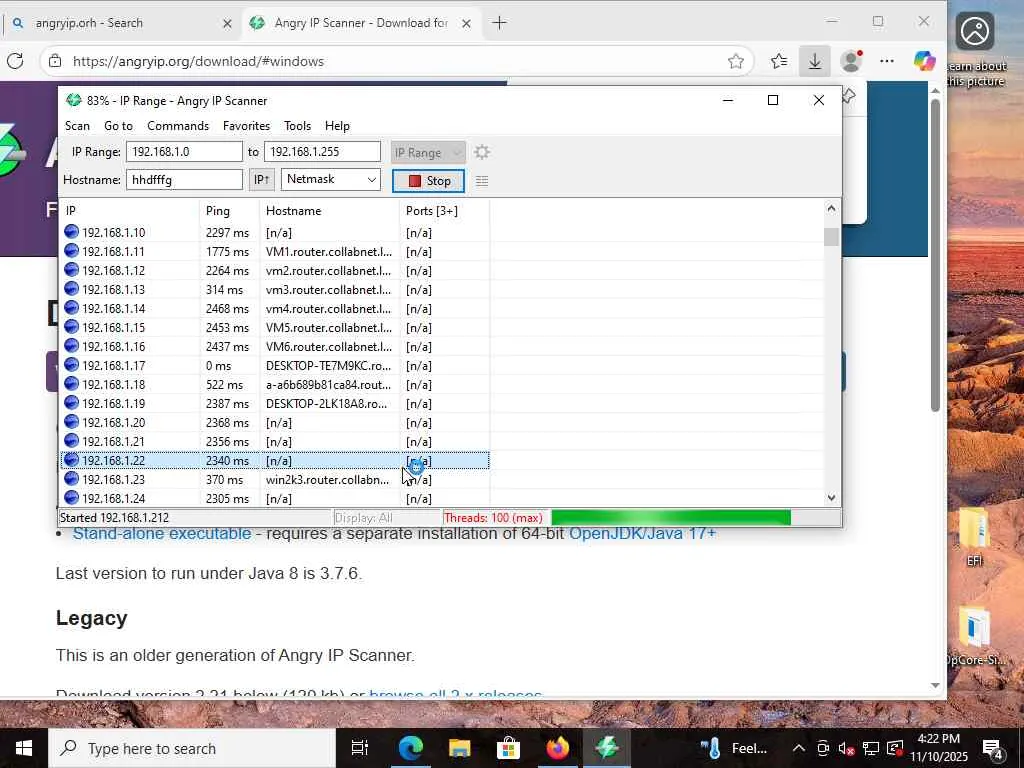Add page to favorites star icon

[735, 61]
